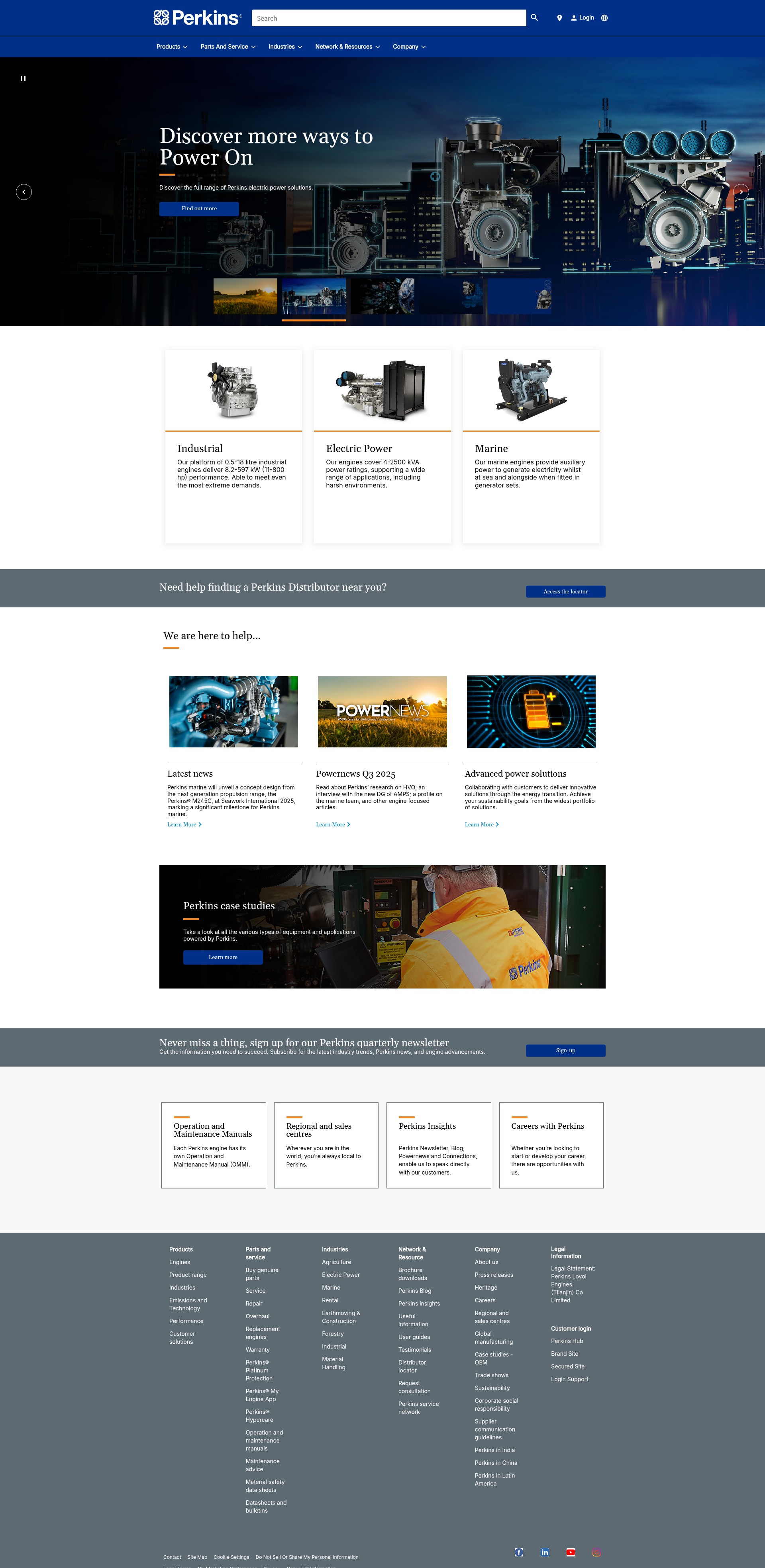Go to next carousel slide arrow
This screenshot has width=765, height=1568.
coord(741,192)
